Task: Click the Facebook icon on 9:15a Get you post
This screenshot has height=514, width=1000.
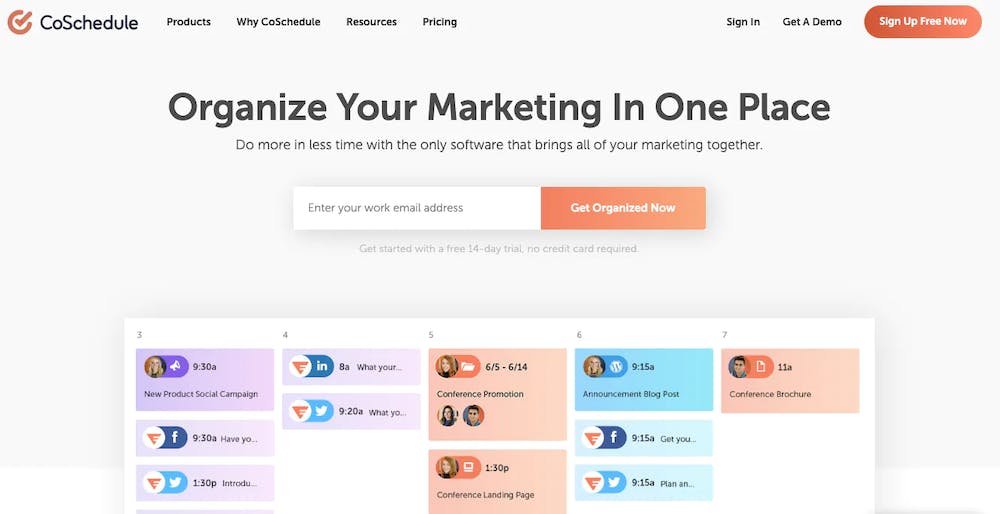Action: (x=614, y=438)
